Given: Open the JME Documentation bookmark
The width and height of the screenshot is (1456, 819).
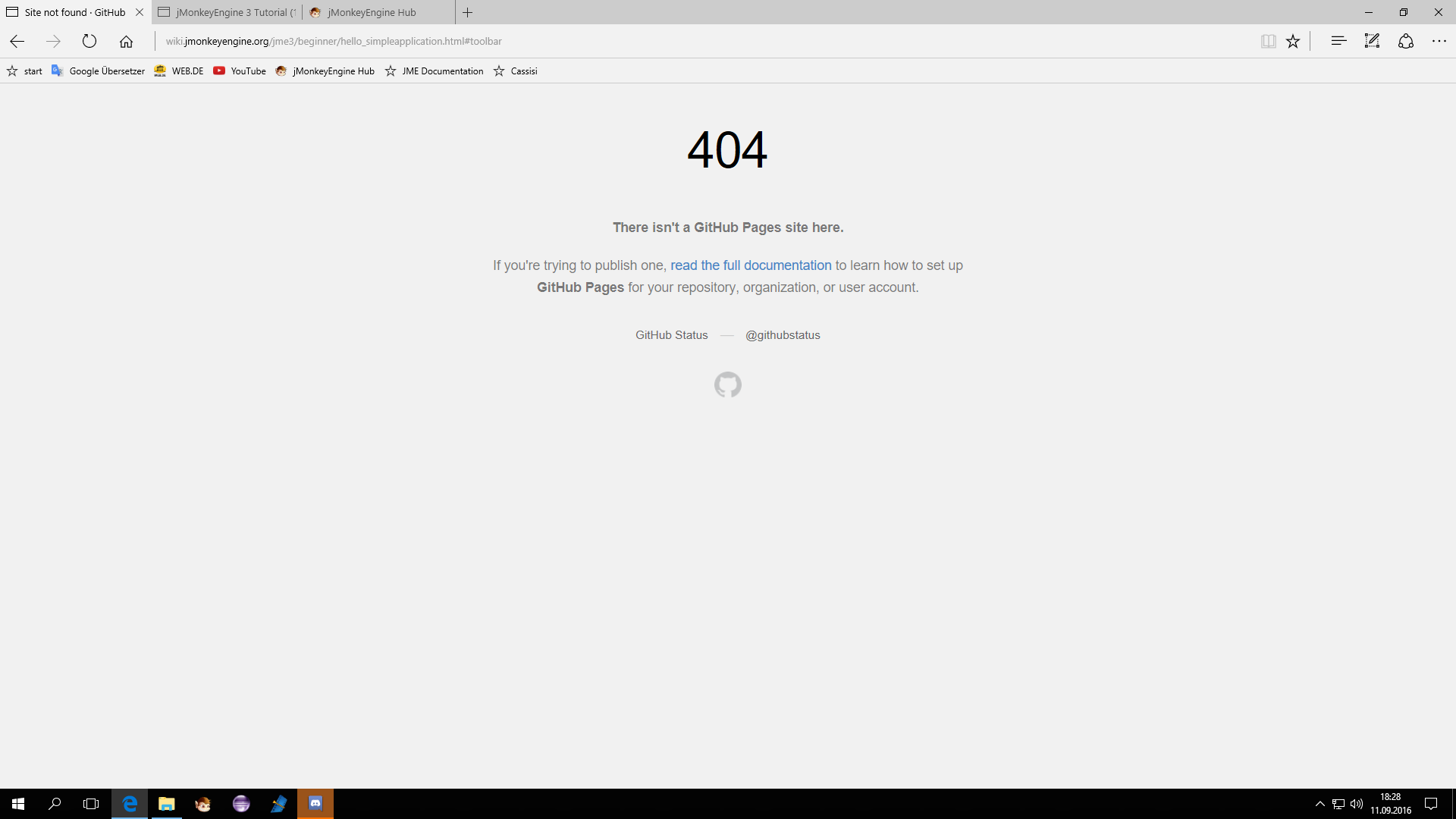Looking at the screenshot, I should click(434, 71).
